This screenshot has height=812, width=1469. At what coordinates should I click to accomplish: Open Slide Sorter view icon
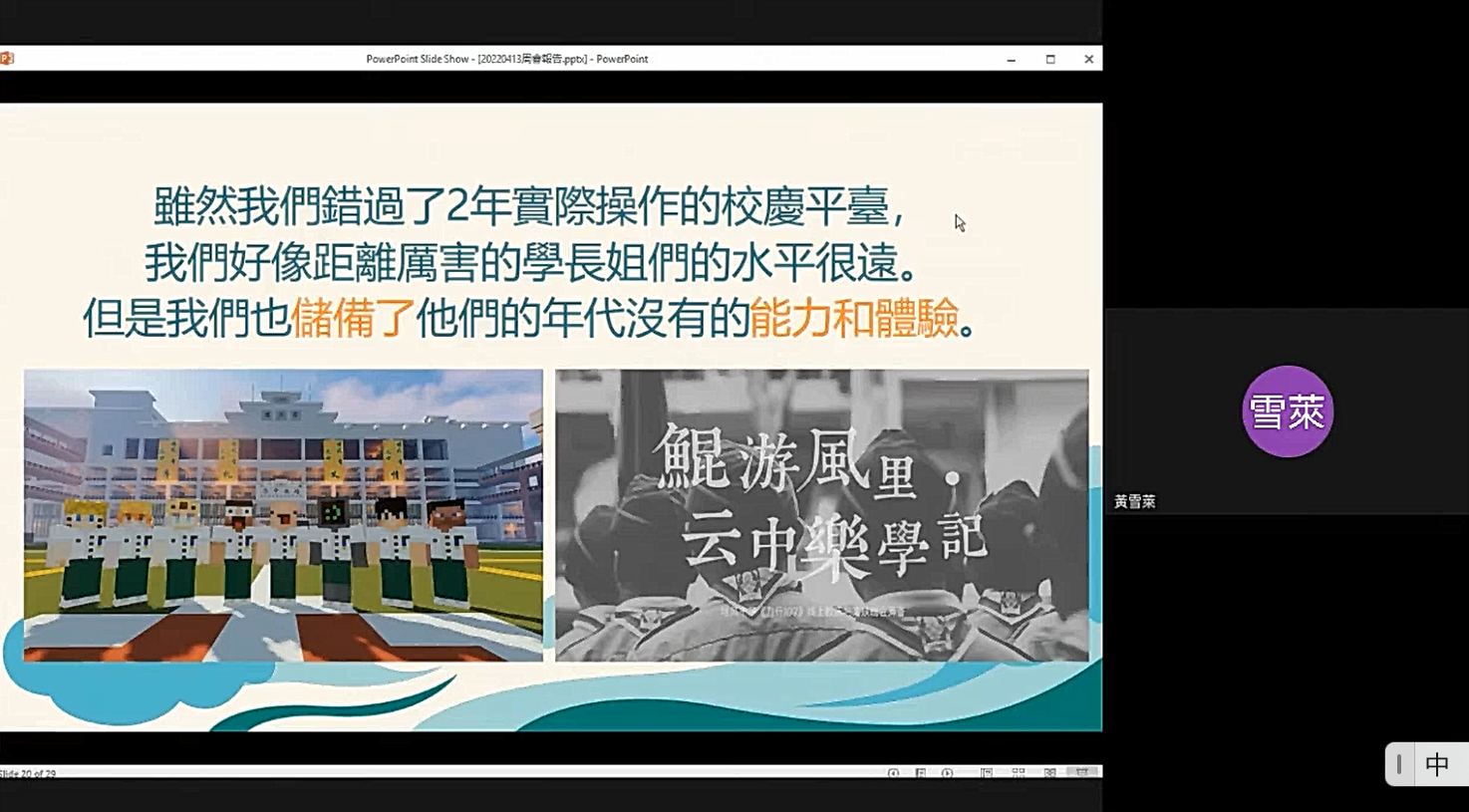coord(1018,773)
